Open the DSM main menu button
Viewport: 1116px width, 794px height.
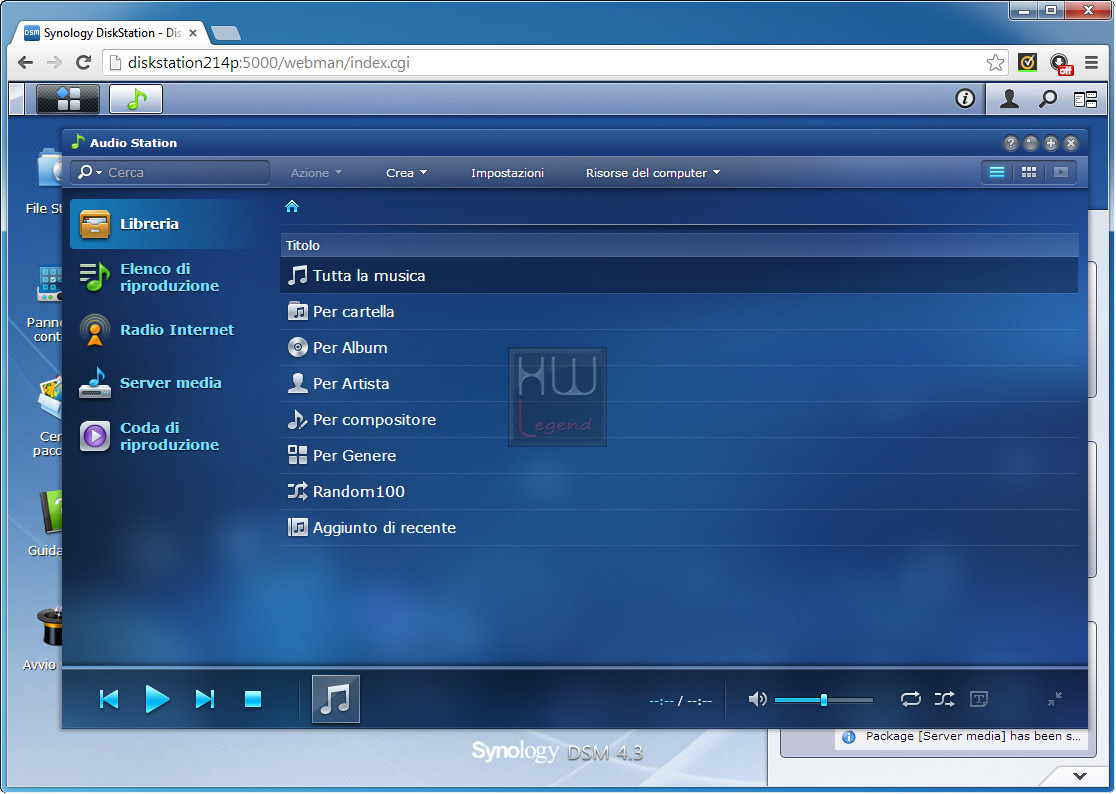[68, 98]
